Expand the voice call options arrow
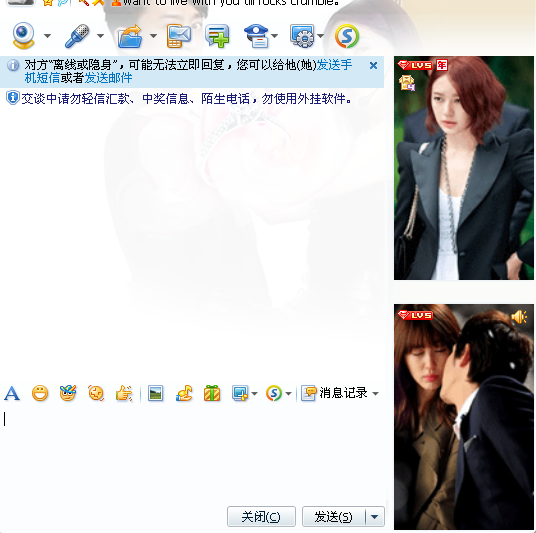Viewport: 536px width, 533px height. point(100,36)
